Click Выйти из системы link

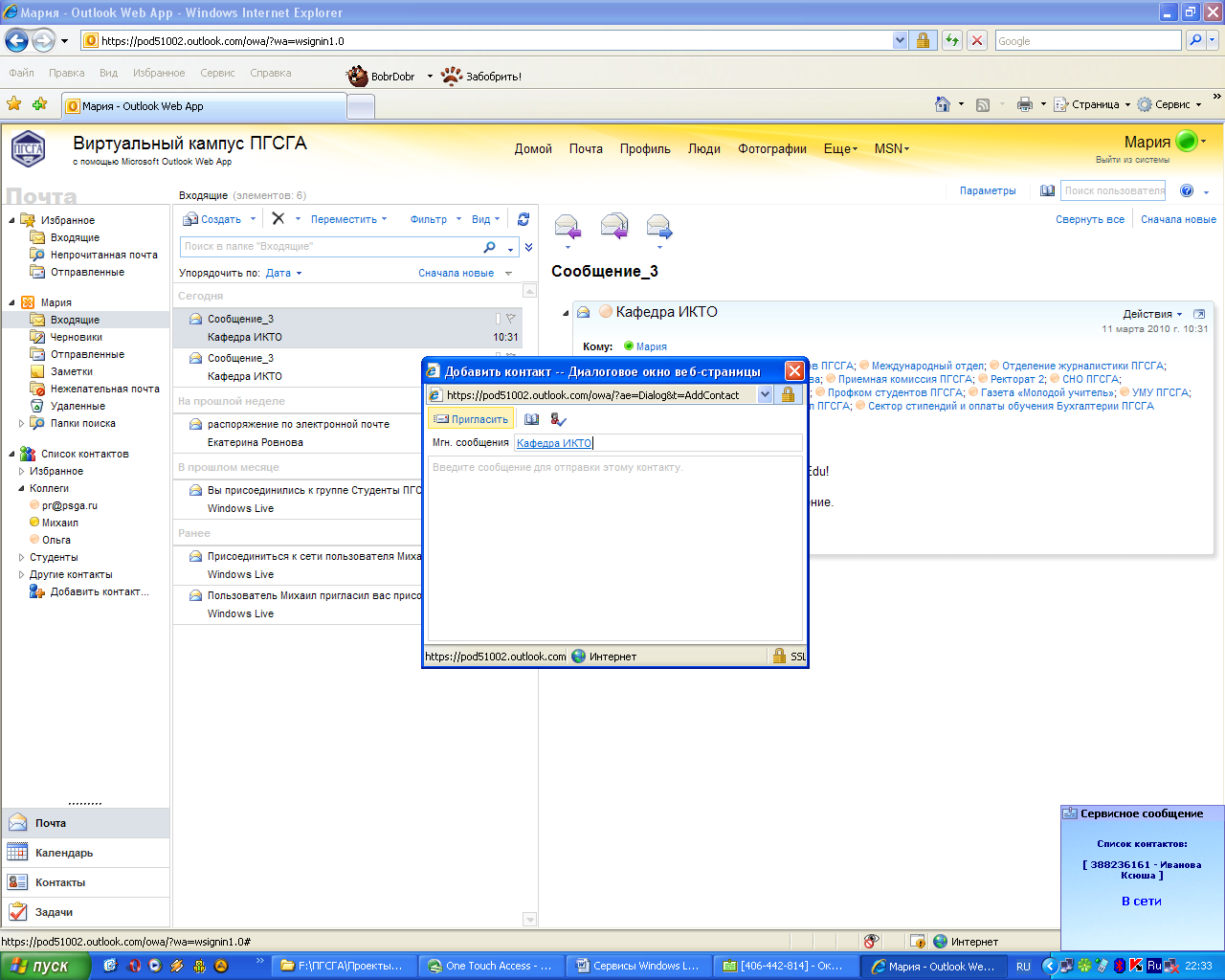point(1132,160)
